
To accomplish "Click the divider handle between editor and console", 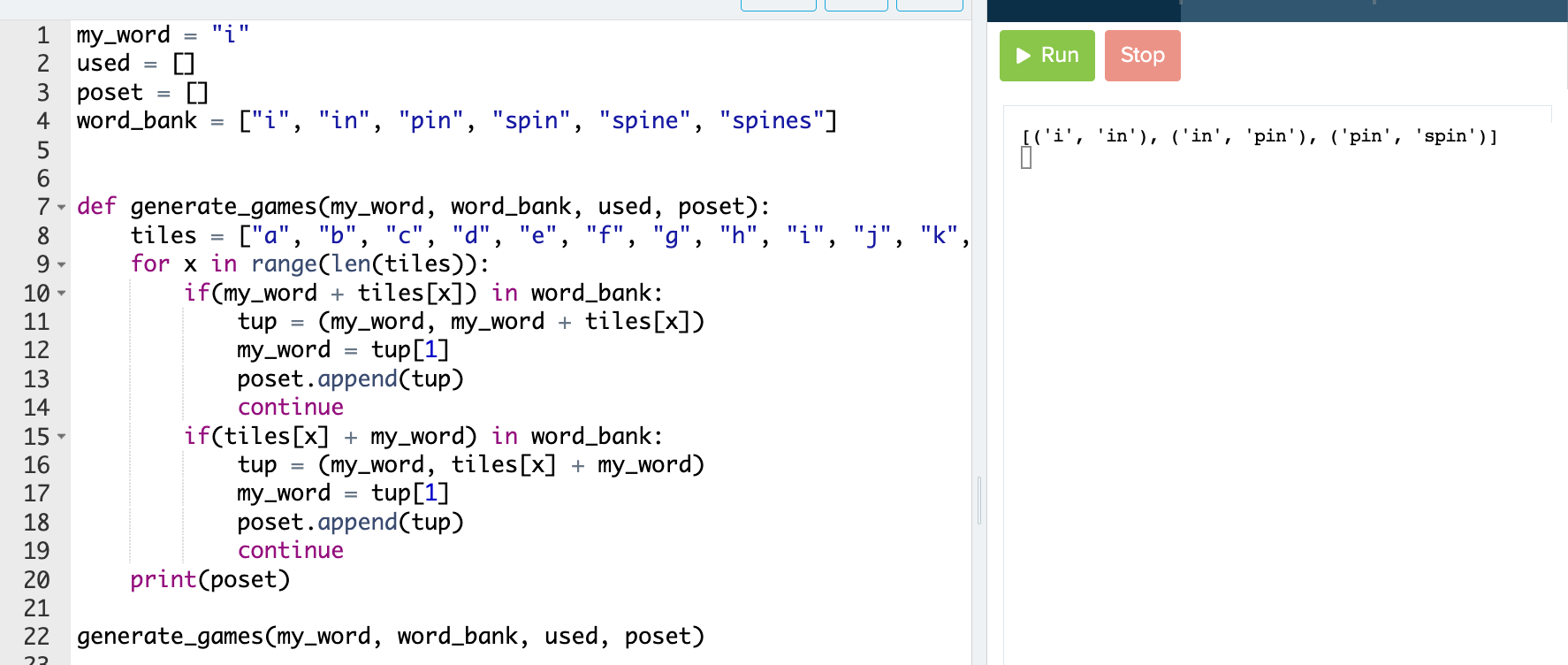I will [979, 501].
